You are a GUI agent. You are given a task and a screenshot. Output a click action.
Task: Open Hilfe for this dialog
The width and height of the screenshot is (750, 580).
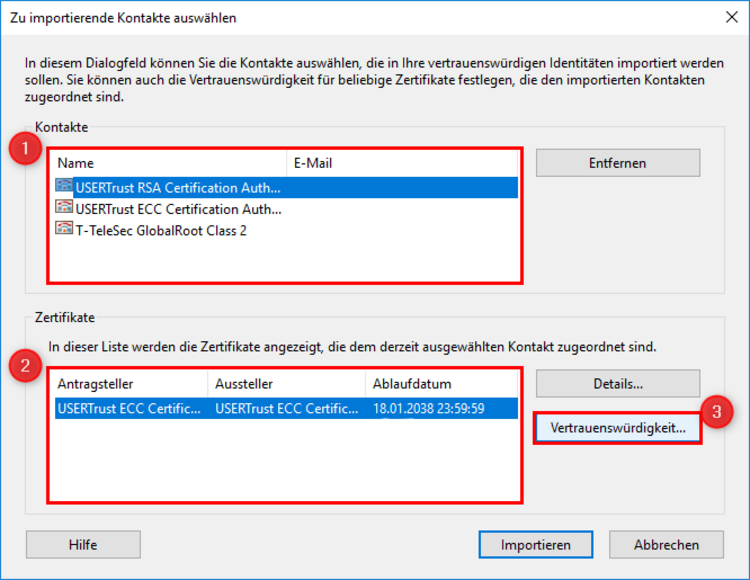83,545
